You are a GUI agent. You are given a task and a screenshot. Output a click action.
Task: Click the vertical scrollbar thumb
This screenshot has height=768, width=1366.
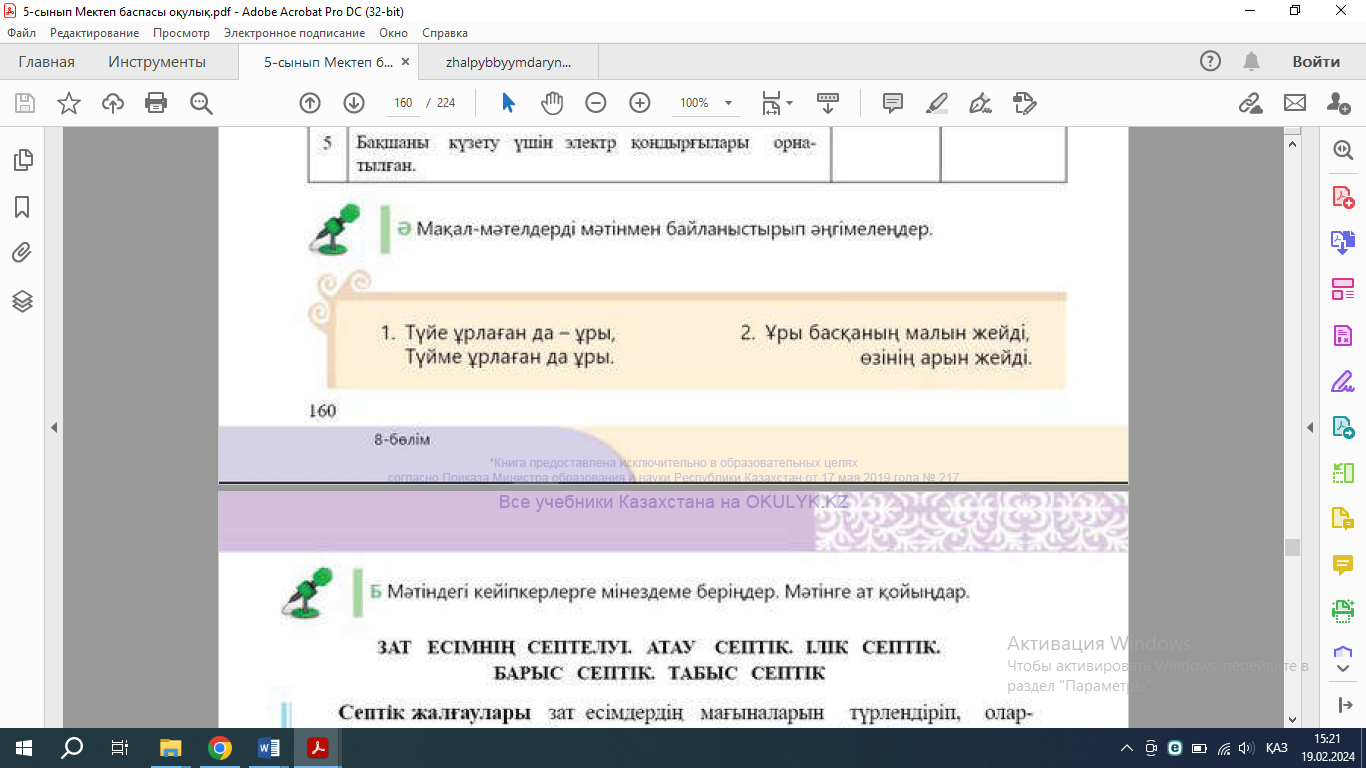point(1293,547)
